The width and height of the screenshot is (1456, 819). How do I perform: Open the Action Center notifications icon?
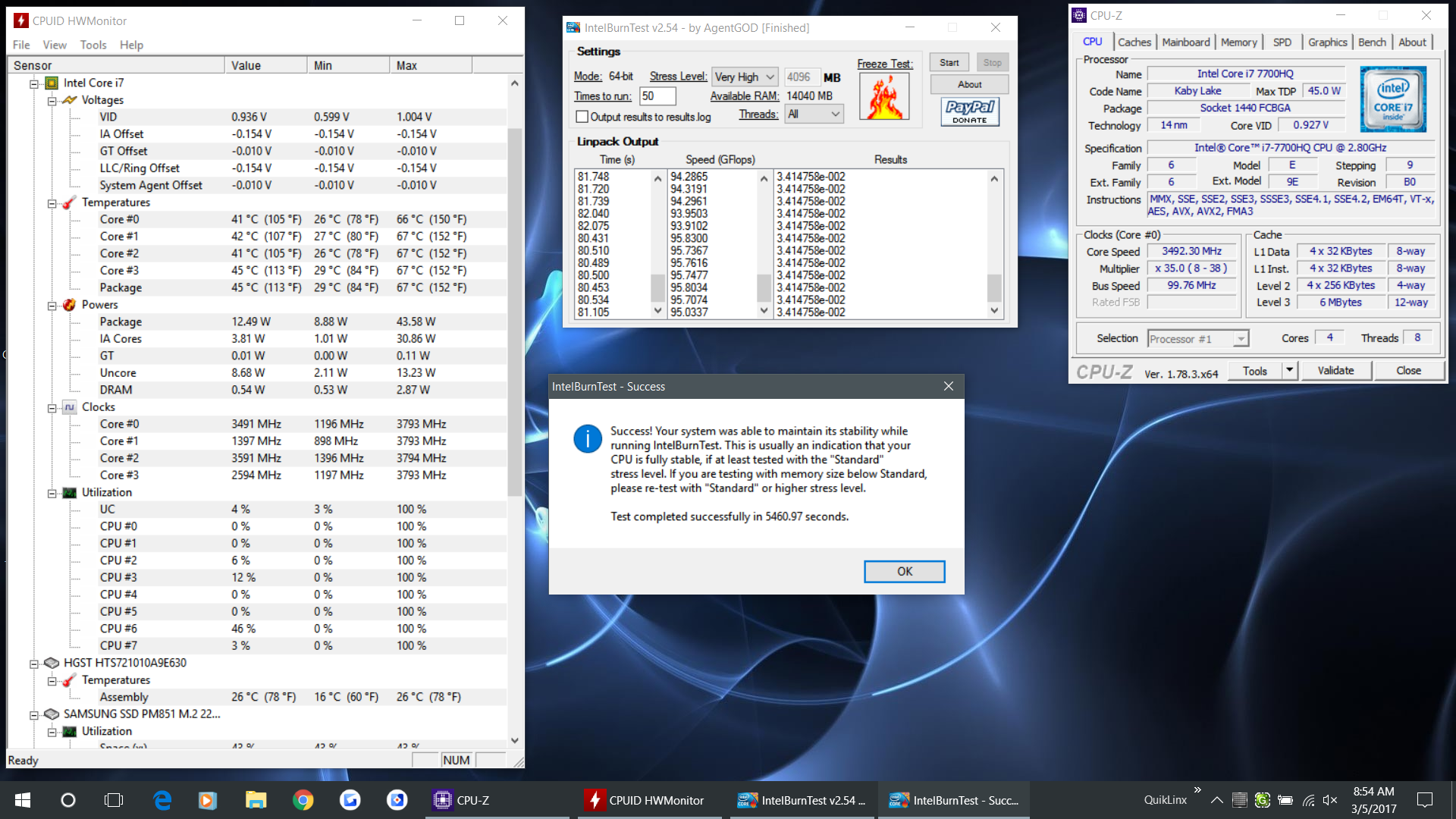pos(1425,800)
